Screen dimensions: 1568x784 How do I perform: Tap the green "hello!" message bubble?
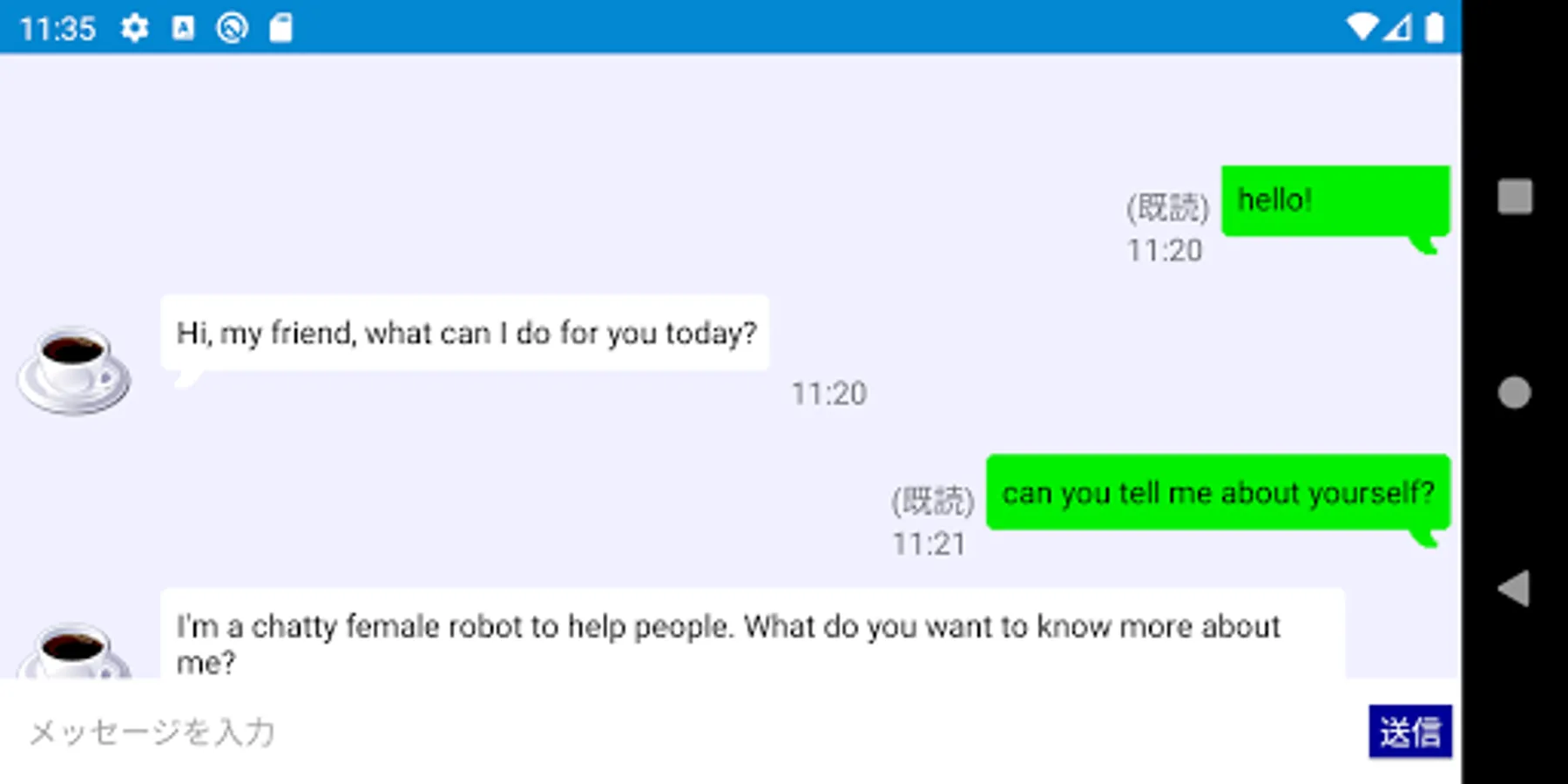(1335, 201)
